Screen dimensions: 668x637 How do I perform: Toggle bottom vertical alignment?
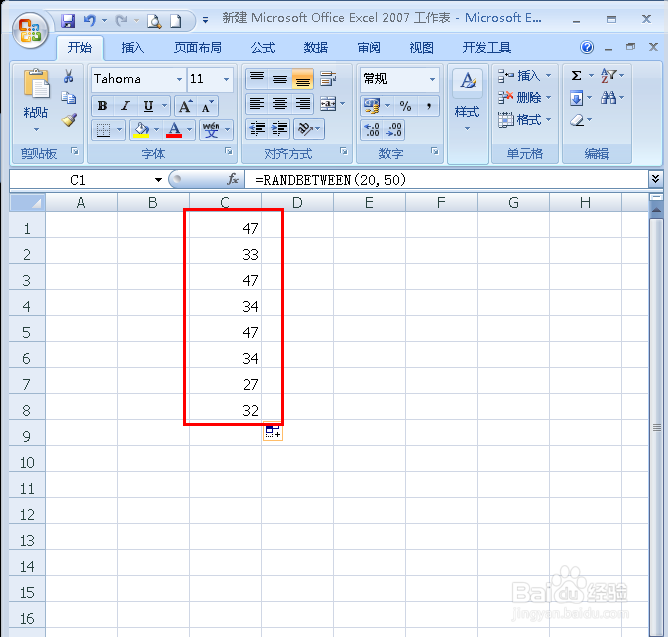pos(303,79)
